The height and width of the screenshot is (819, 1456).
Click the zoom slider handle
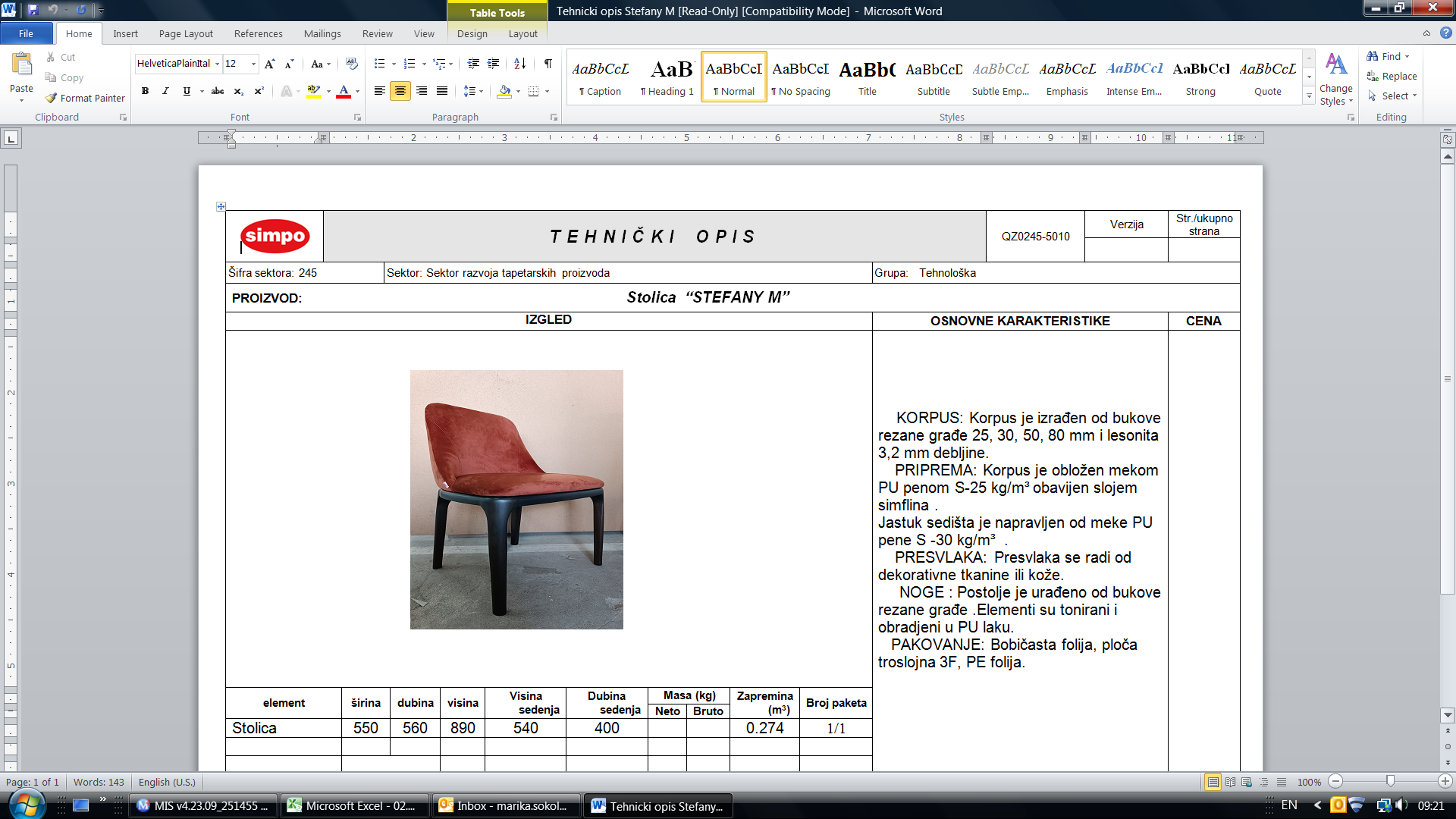click(1390, 782)
